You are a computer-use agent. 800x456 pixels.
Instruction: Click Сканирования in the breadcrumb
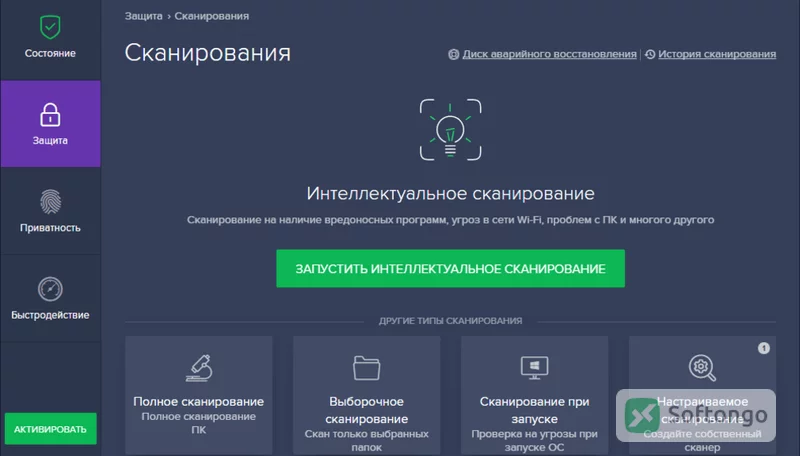(x=212, y=16)
